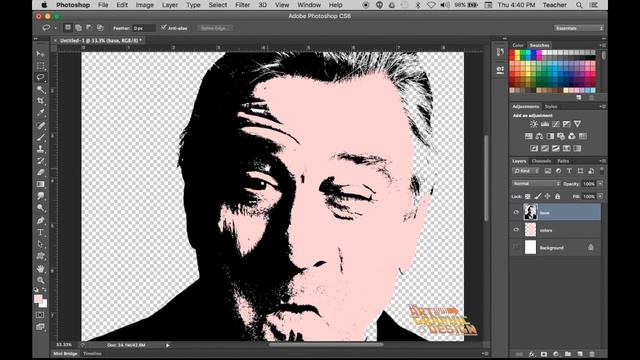
Task: Select the Healing Brush tool
Action: click(x=40, y=125)
